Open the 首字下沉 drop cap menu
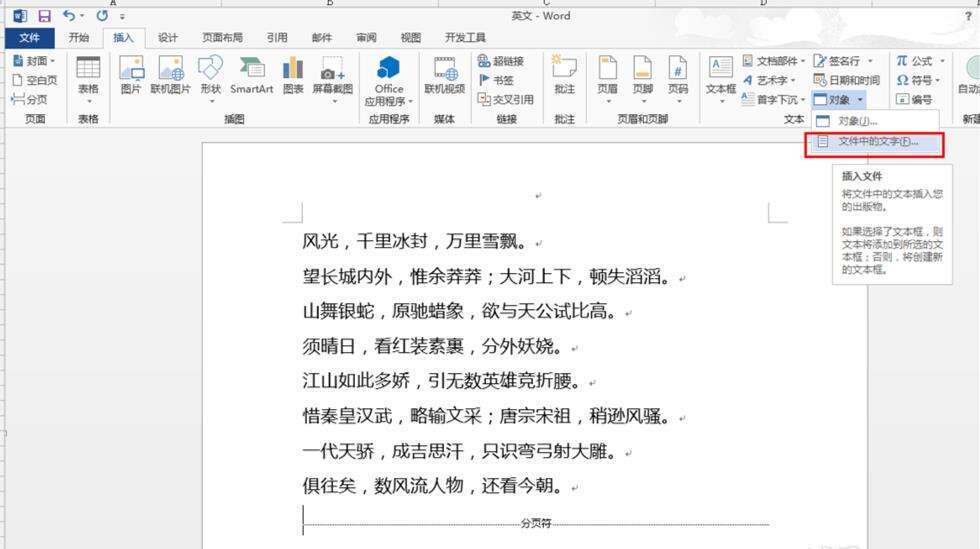This screenshot has width=980, height=549. (x=774, y=99)
